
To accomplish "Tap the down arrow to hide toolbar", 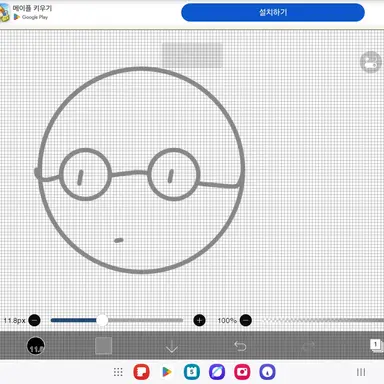I will coord(172,347).
